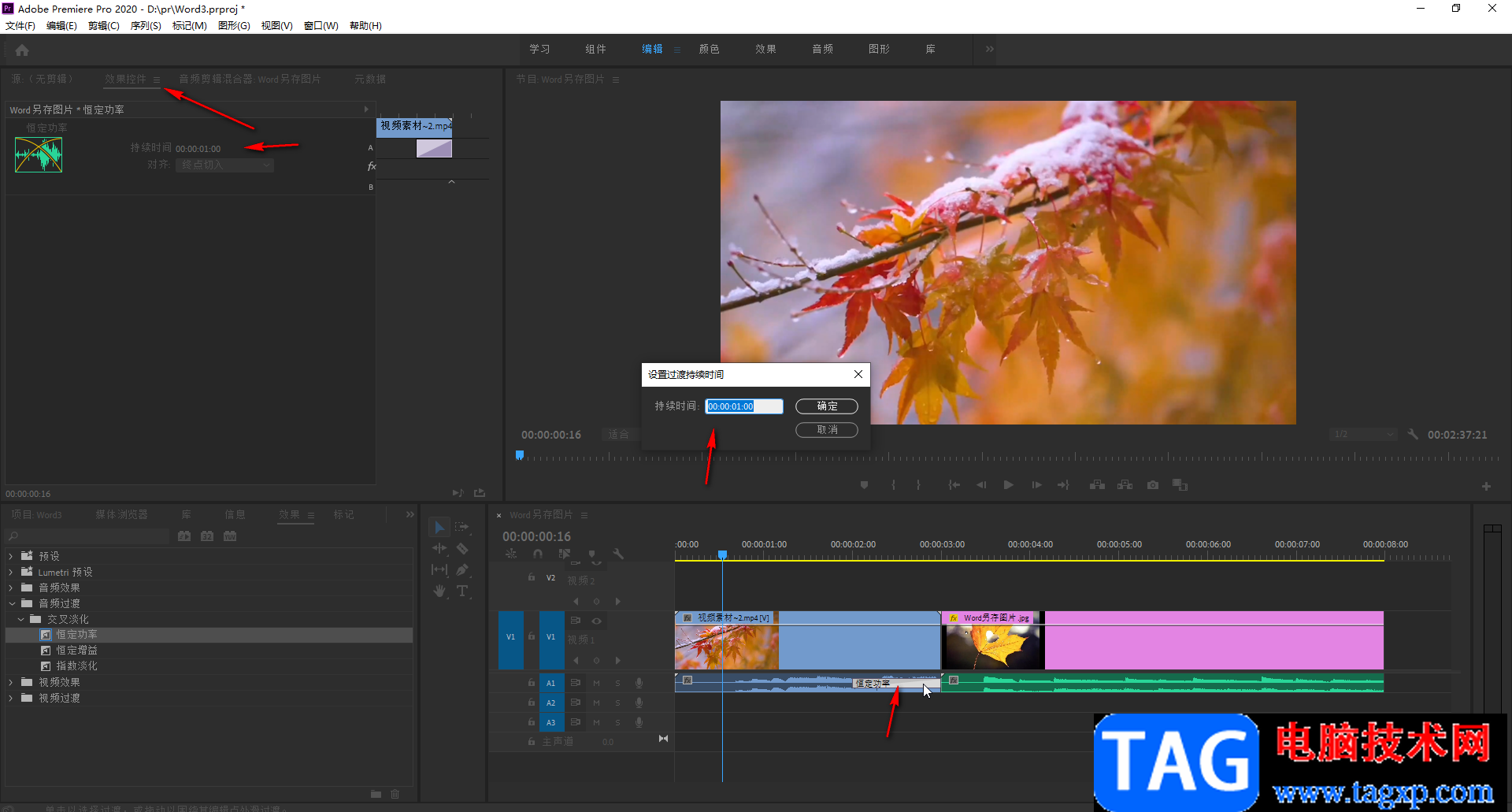Image resolution: width=1512 pixels, height=812 pixels.
Task: Expand the Lumetri 预设 folder
Action: (x=11, y=572)
